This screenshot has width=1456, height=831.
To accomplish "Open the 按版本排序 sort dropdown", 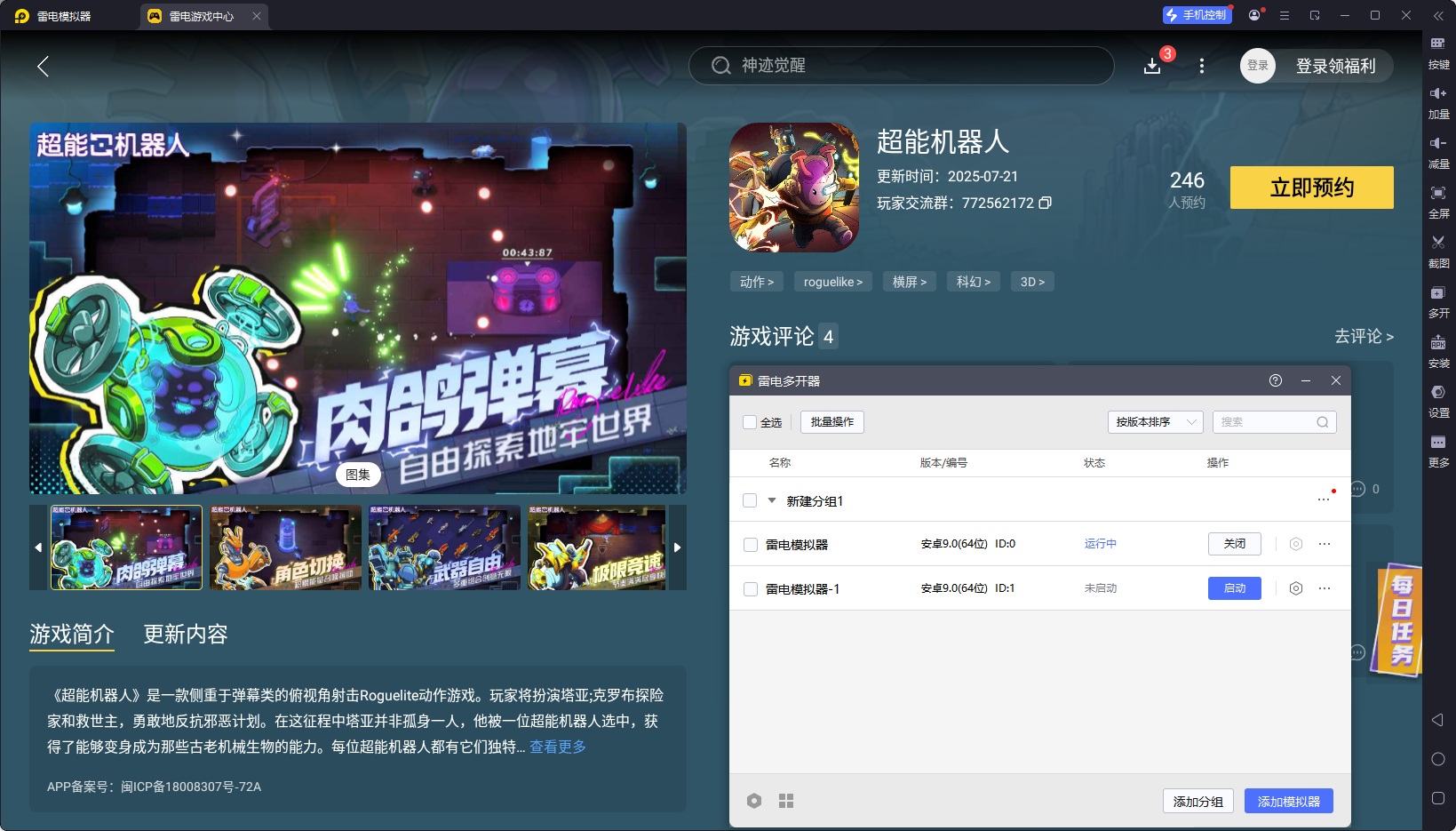I will [1156, 422].
